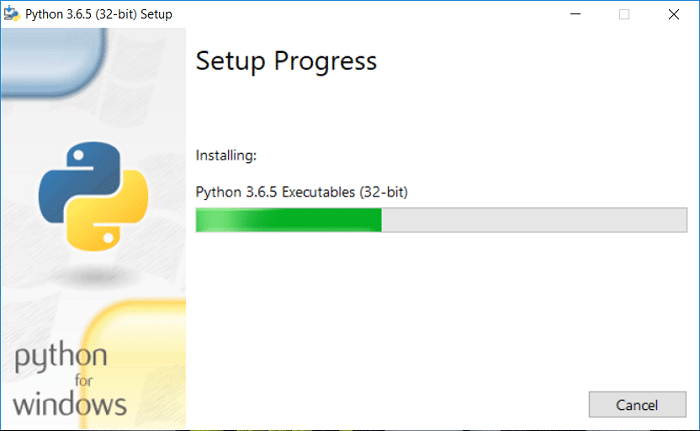The height and width of the screenshot is (431, 700).
Task: Minimize the Python Setup window
Action: click(x=577, y=14)
